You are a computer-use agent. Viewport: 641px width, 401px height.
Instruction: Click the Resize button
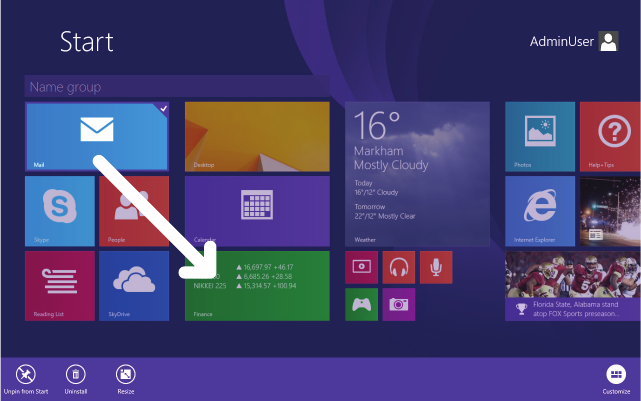click(x=126, y=379)
